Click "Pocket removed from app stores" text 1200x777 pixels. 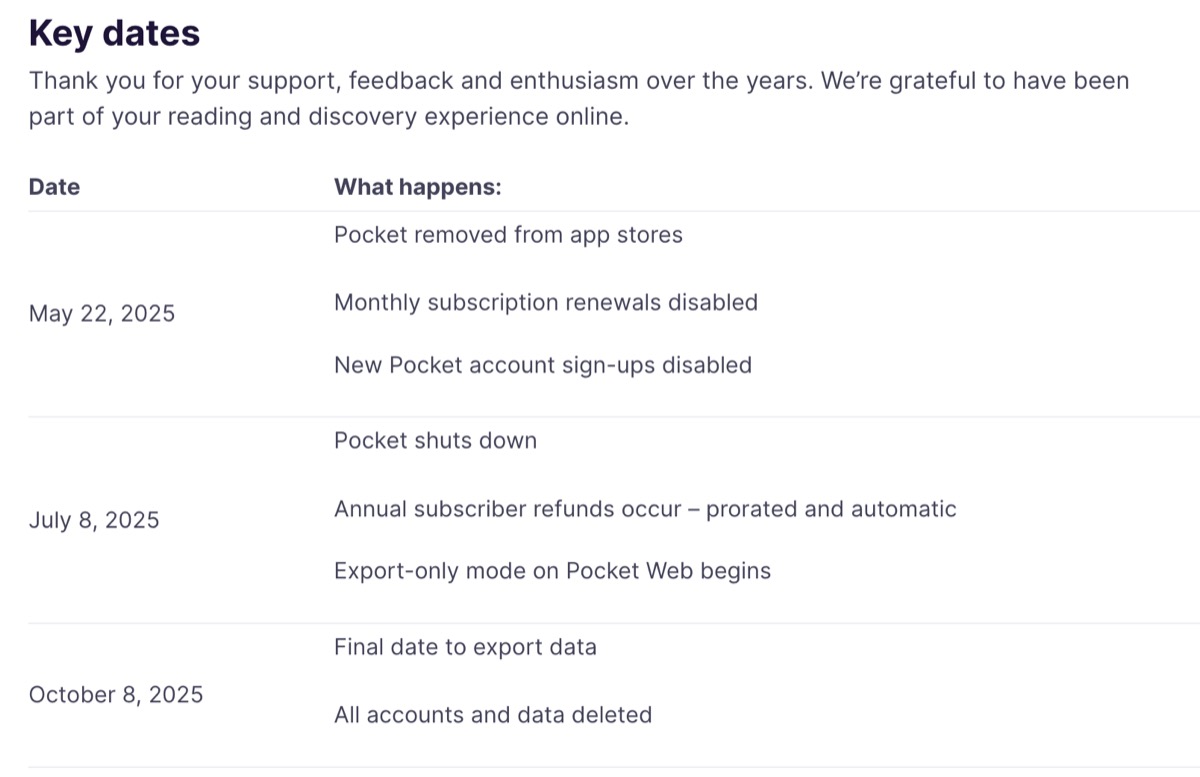(508, 236)
